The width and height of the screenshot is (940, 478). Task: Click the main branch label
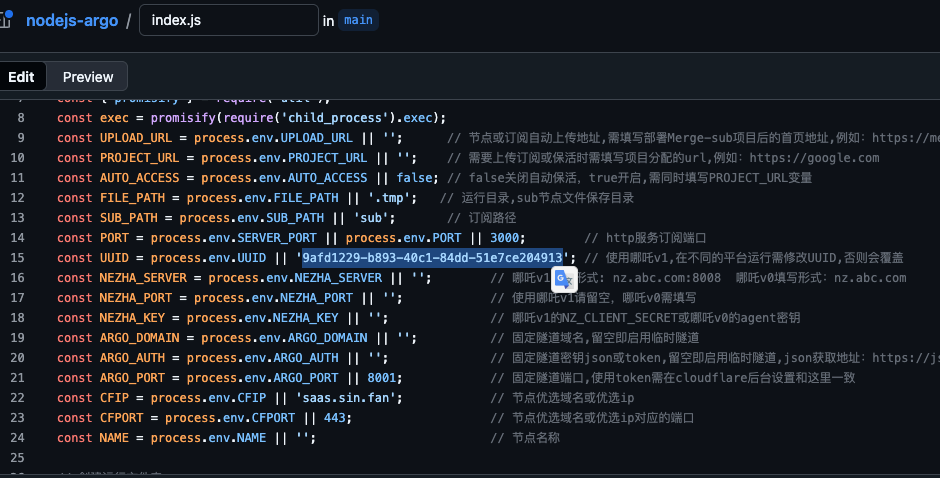[x=359, y=20]
